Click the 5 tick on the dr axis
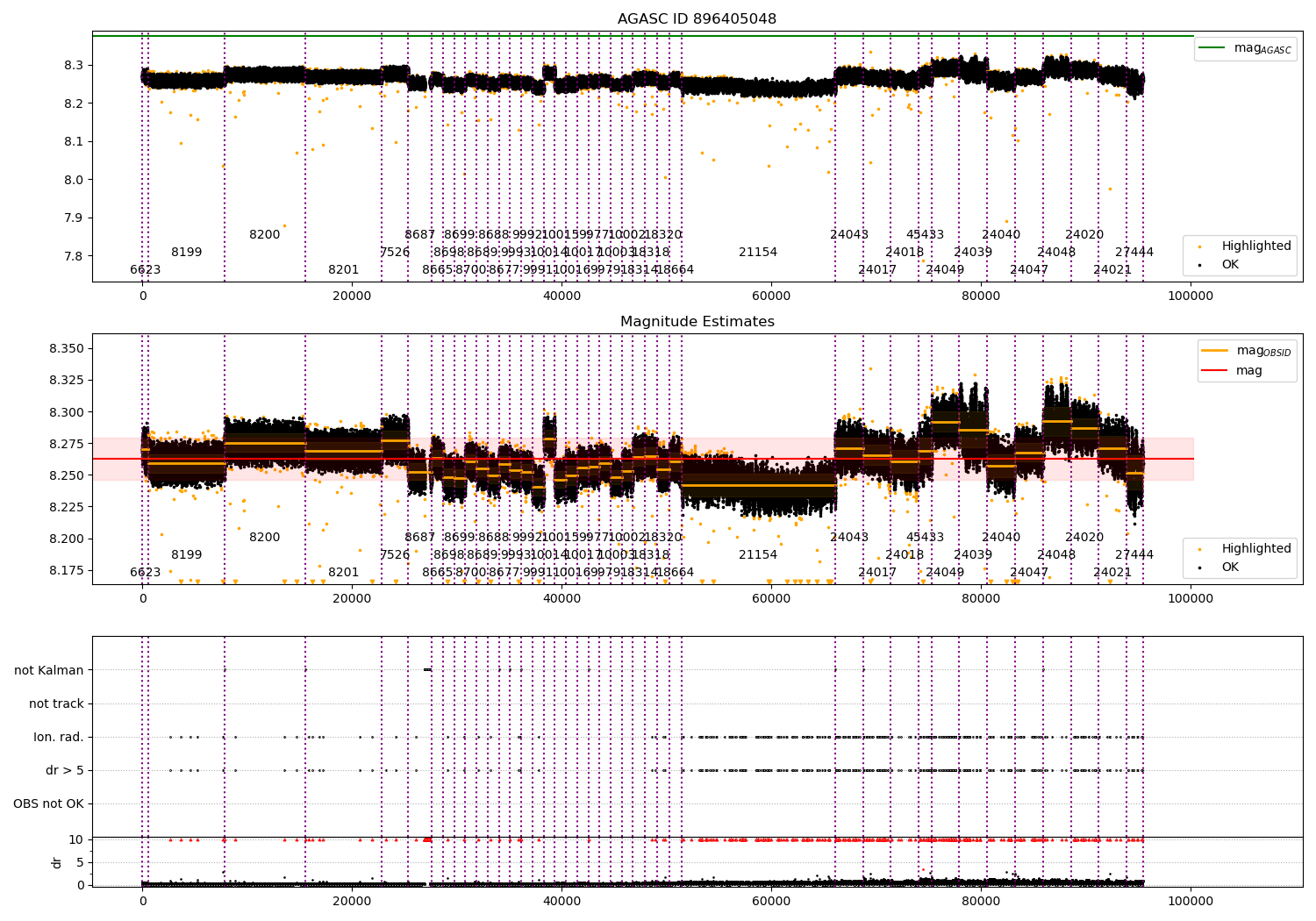The width and height of the screenshot is (1316, 921). point(80,862)
